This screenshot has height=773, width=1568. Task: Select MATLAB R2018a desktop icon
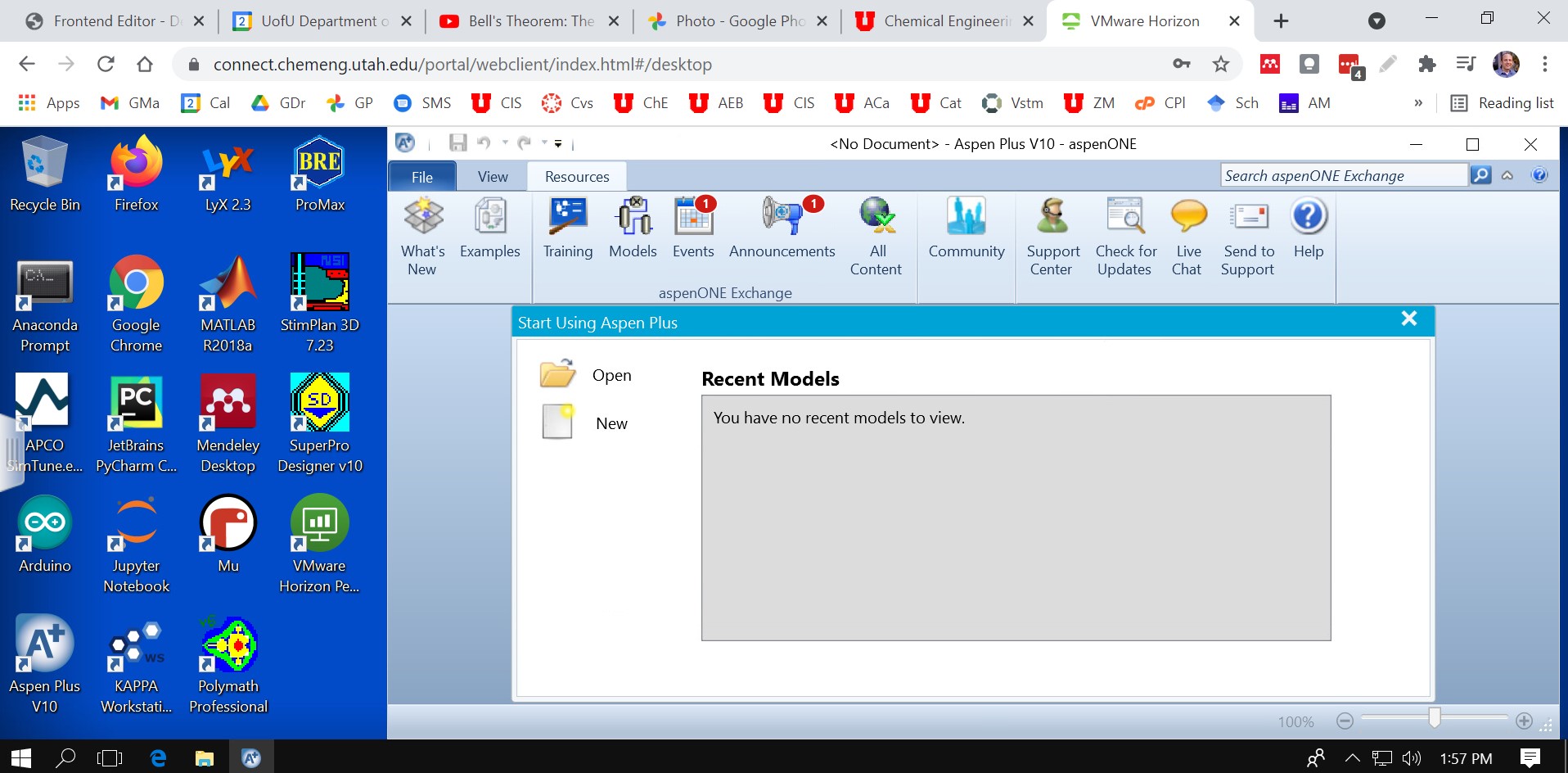coord(228,304)
